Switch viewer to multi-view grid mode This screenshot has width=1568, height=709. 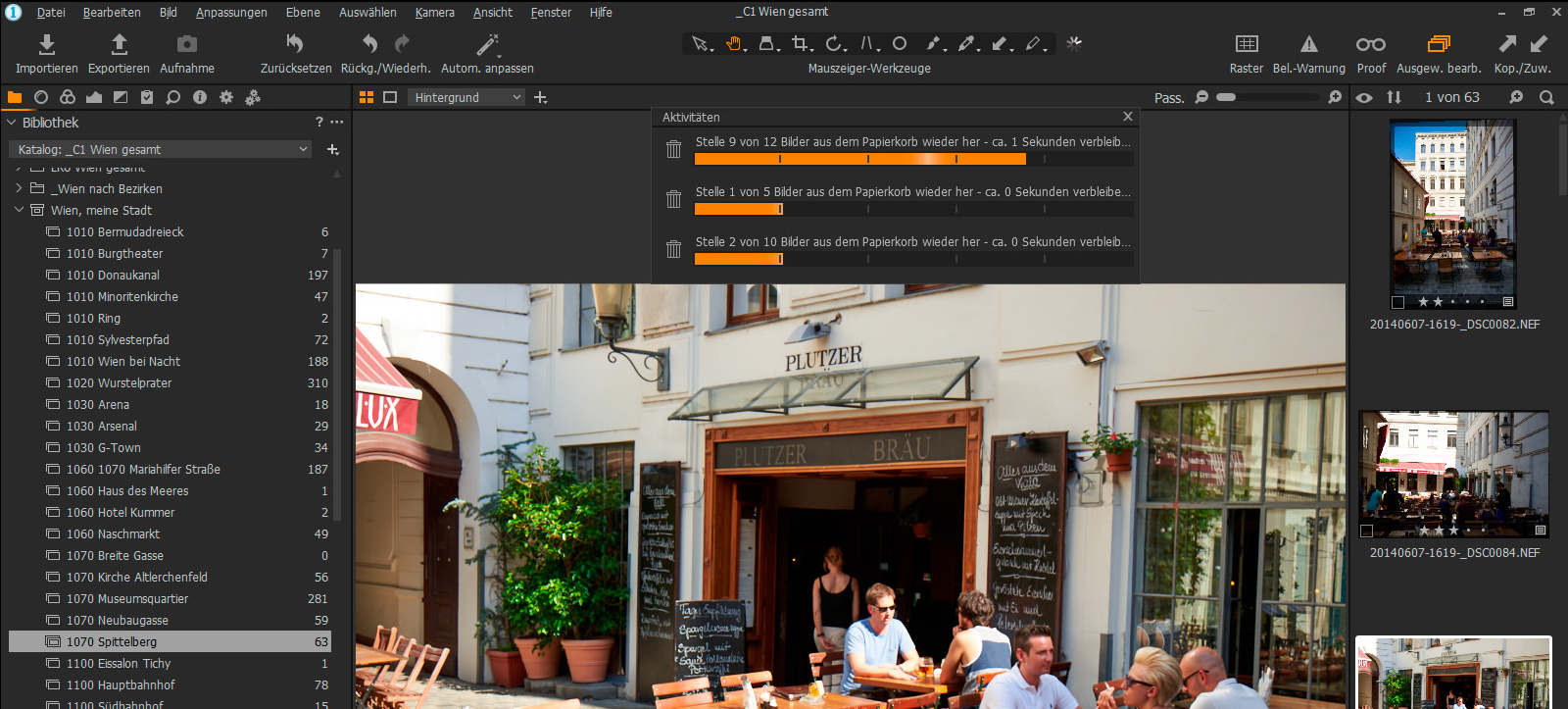367,97
